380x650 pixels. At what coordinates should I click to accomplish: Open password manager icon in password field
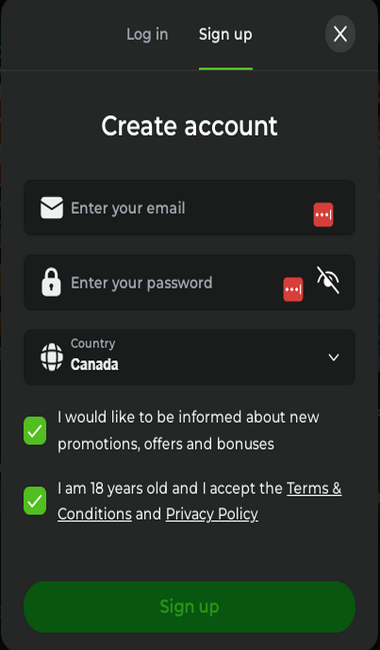(293, 289)
